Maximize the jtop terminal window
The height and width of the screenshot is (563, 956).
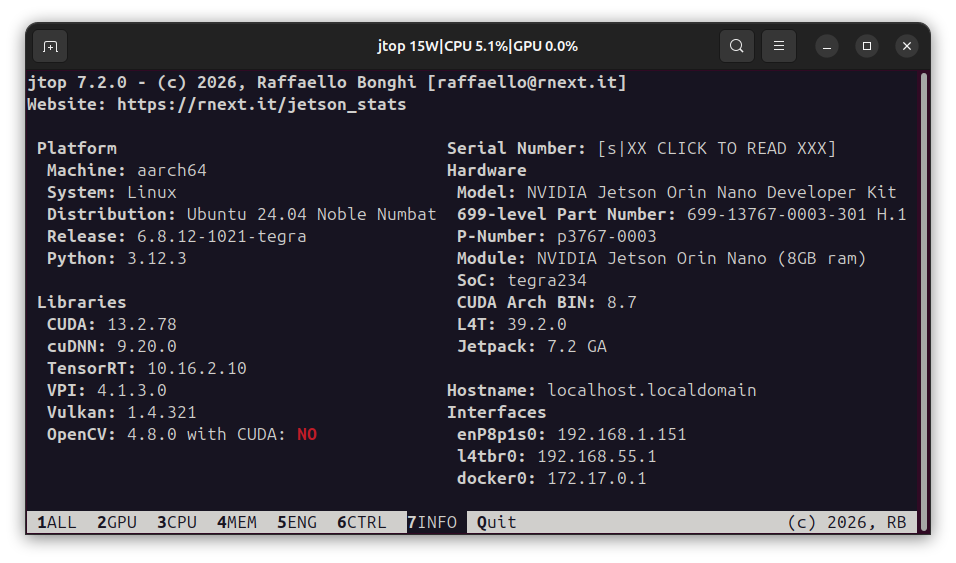[866, 46]
